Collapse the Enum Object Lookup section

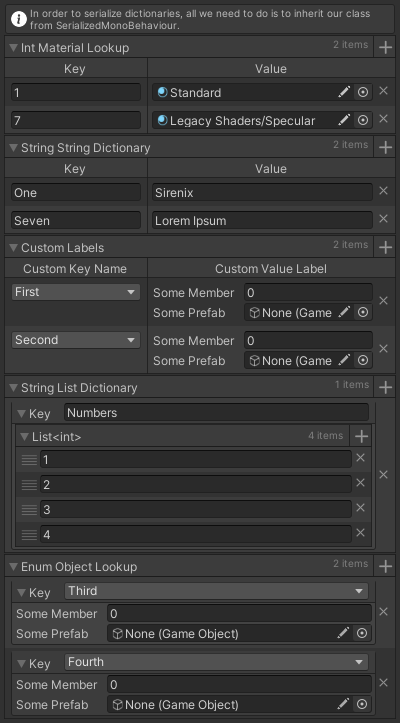[13, 567]
